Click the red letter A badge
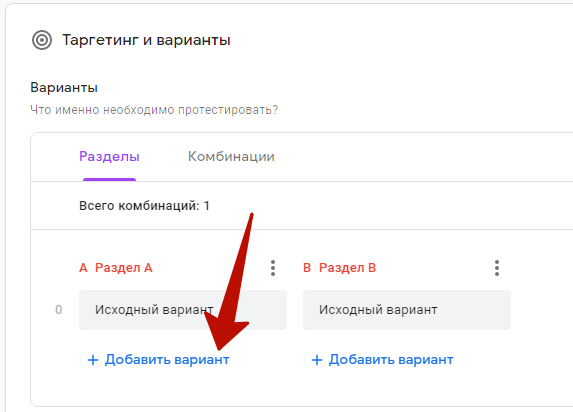The image size is (573, 412). [83, 268]
